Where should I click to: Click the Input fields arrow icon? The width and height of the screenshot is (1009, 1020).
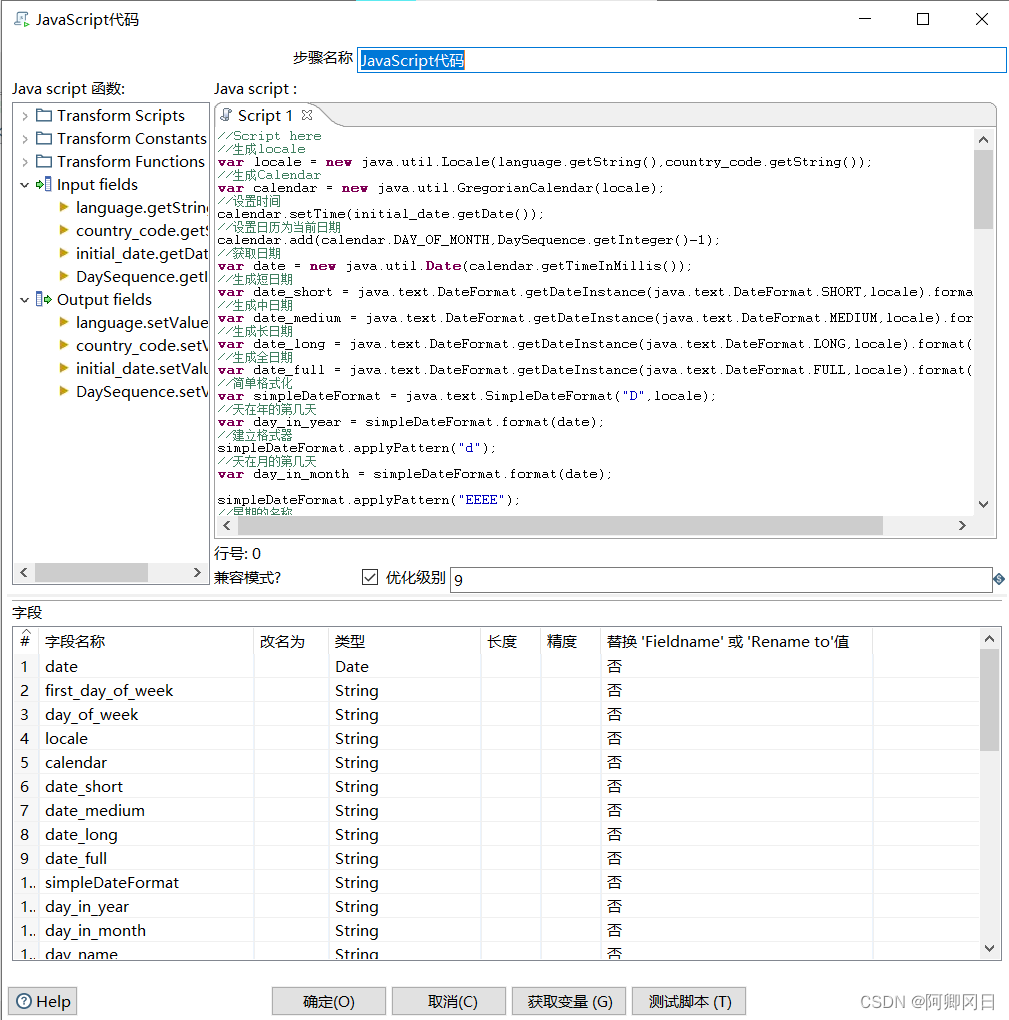click(x=43, y=185)
